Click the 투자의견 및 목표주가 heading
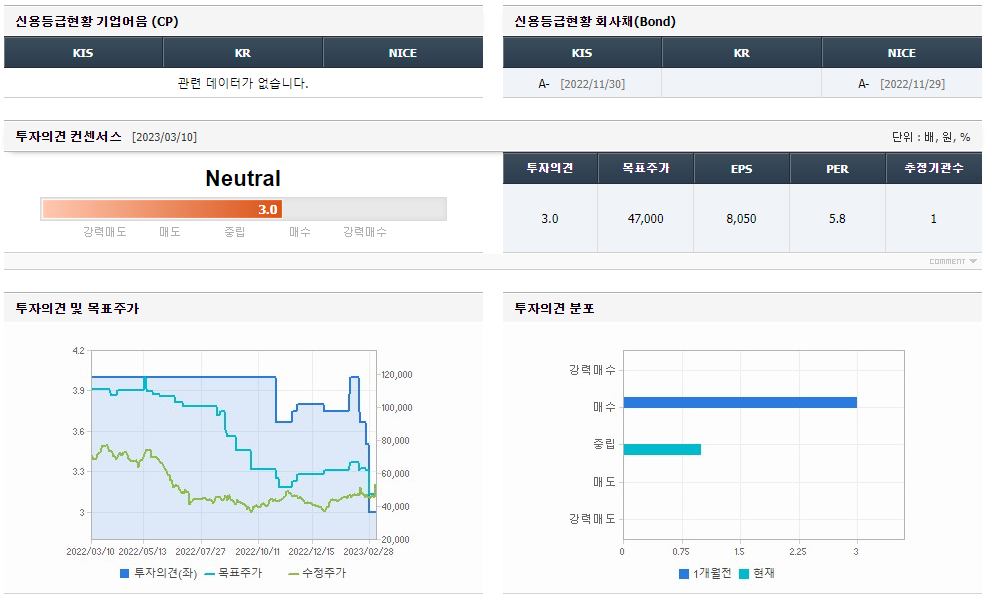 click(x=77, y=308)
